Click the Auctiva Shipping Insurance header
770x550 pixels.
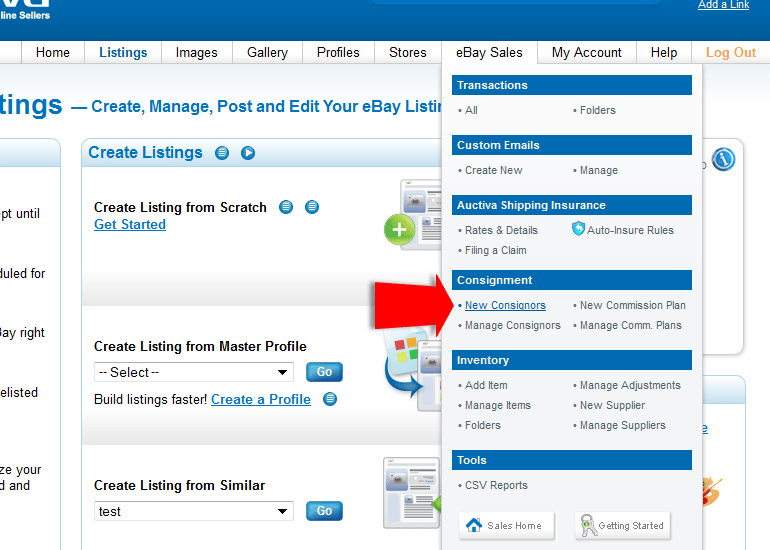click(572, 205)
